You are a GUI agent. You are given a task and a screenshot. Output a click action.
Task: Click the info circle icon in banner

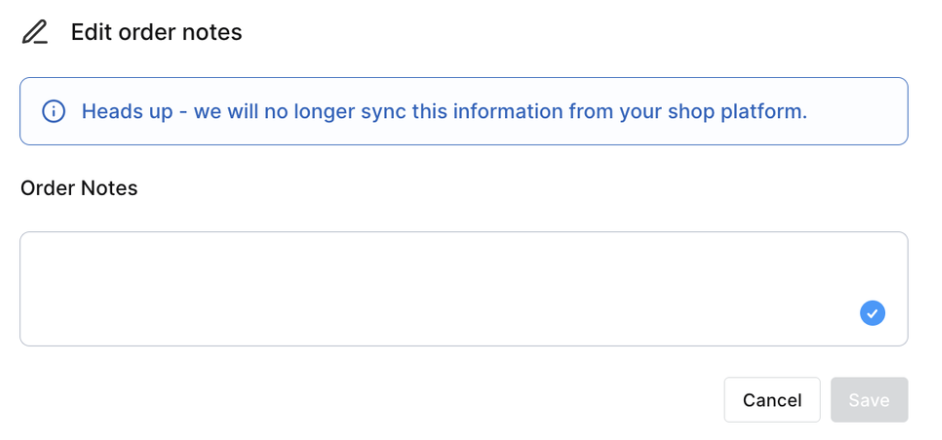point(54,111)
